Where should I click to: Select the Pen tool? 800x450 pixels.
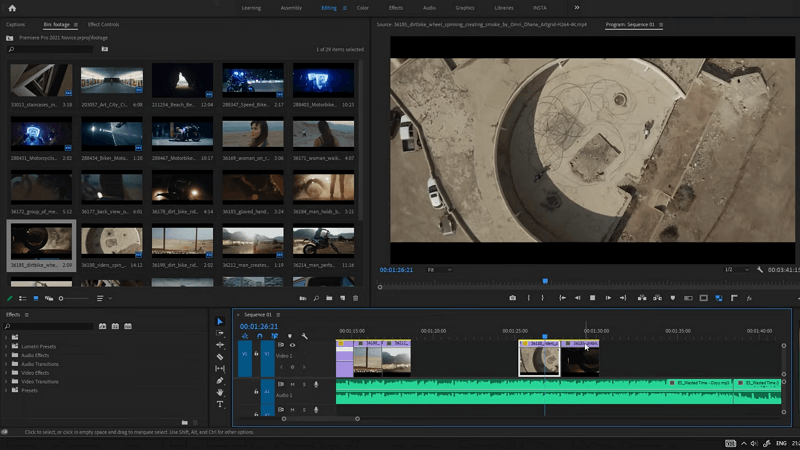click(220, 381)
